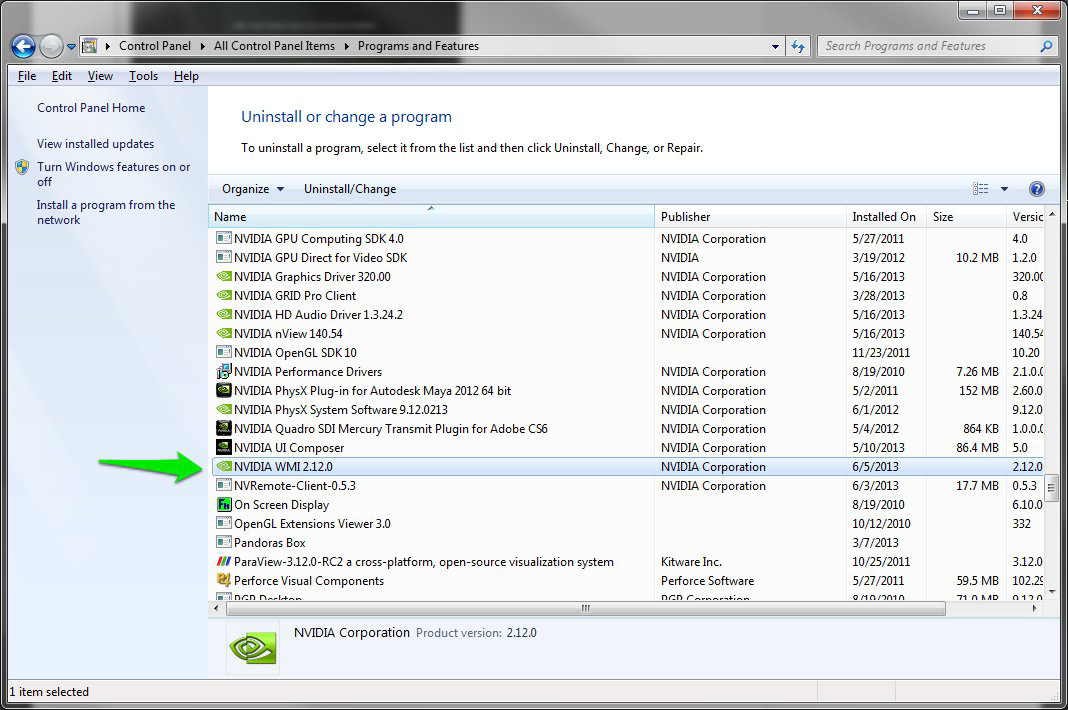Click the NVIDIA GPU Computing SDK 4.0 icon

[223, 238]
